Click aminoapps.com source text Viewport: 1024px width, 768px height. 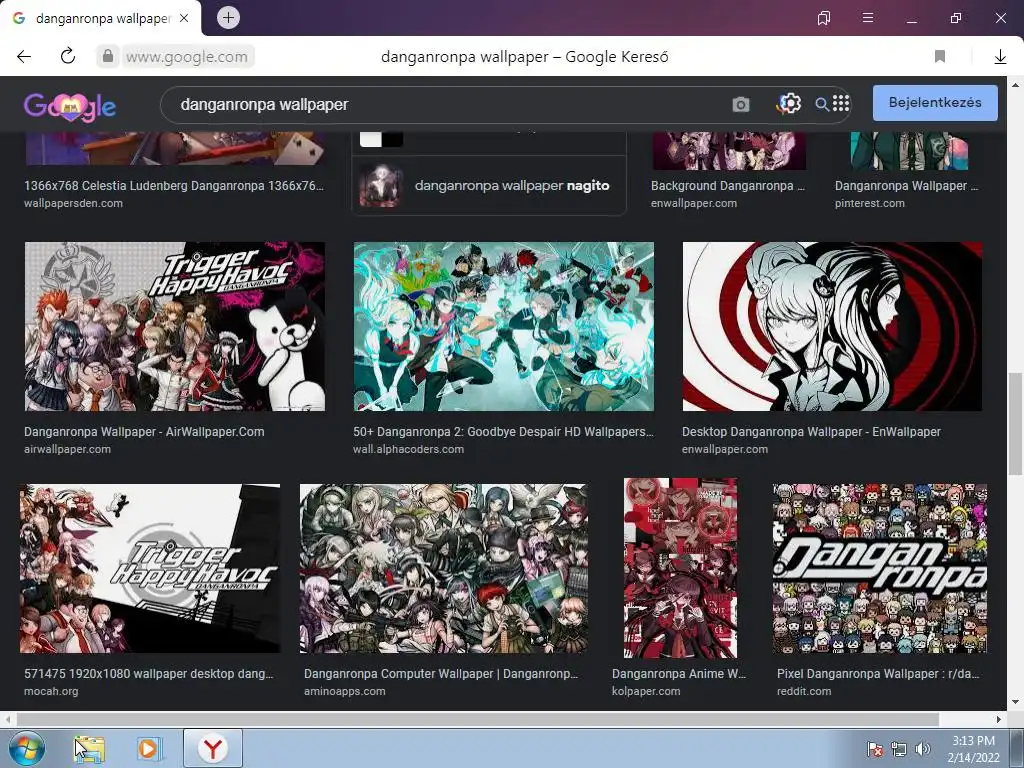(x=344, y=691)
